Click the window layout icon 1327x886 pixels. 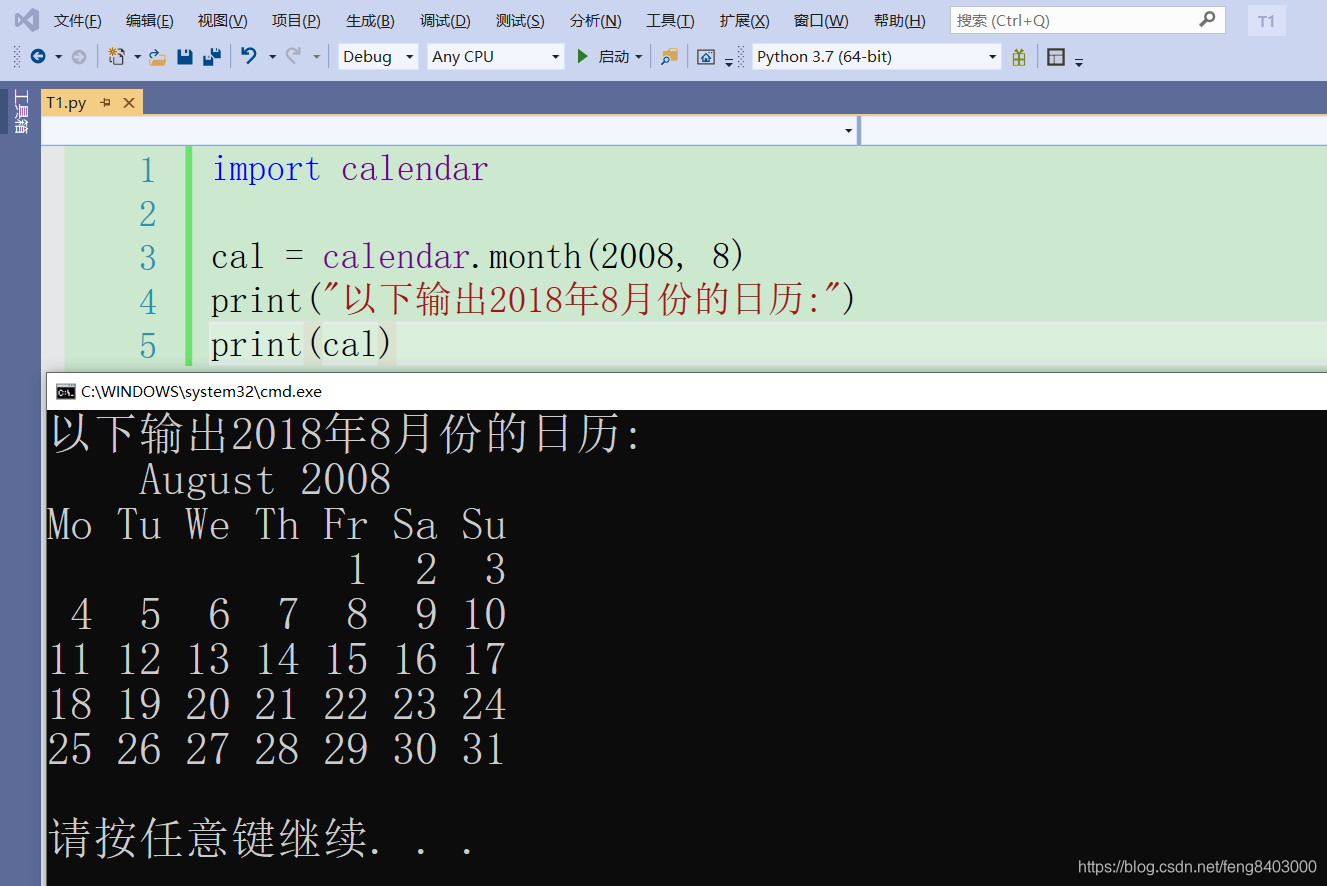pyautogui.click(x=1056, y=57)
